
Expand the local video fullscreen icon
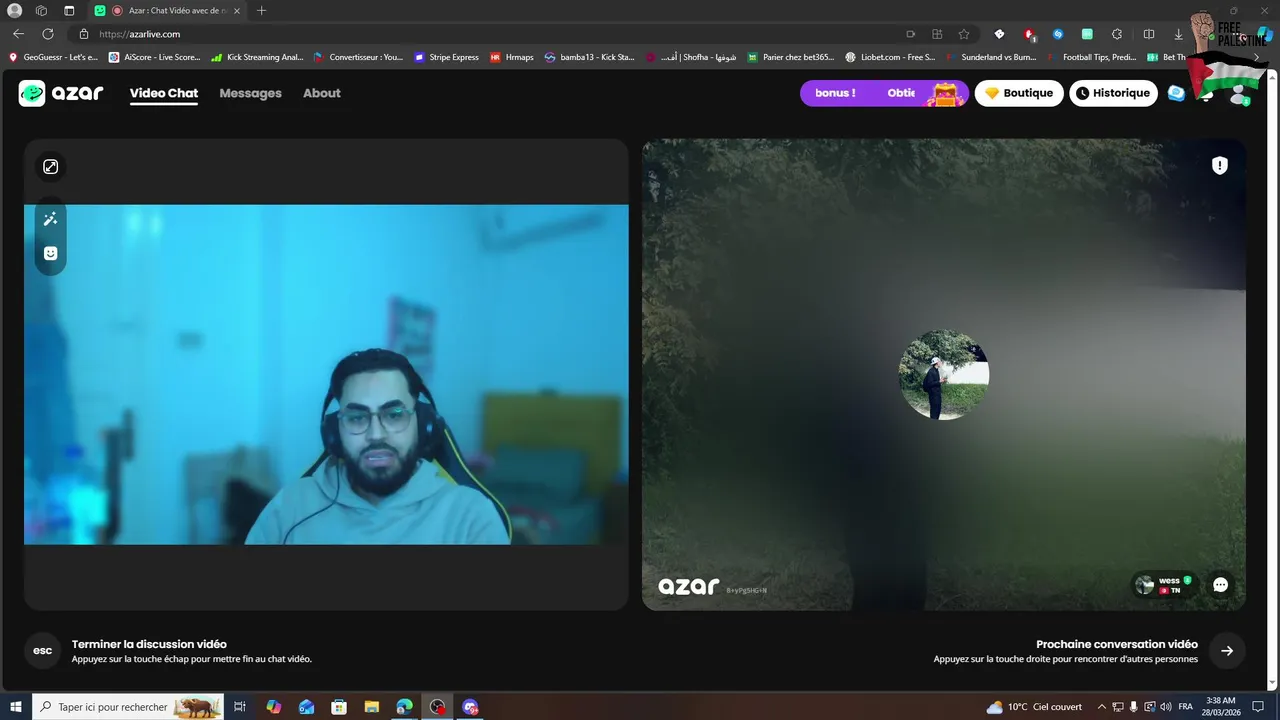coord(50,167)
